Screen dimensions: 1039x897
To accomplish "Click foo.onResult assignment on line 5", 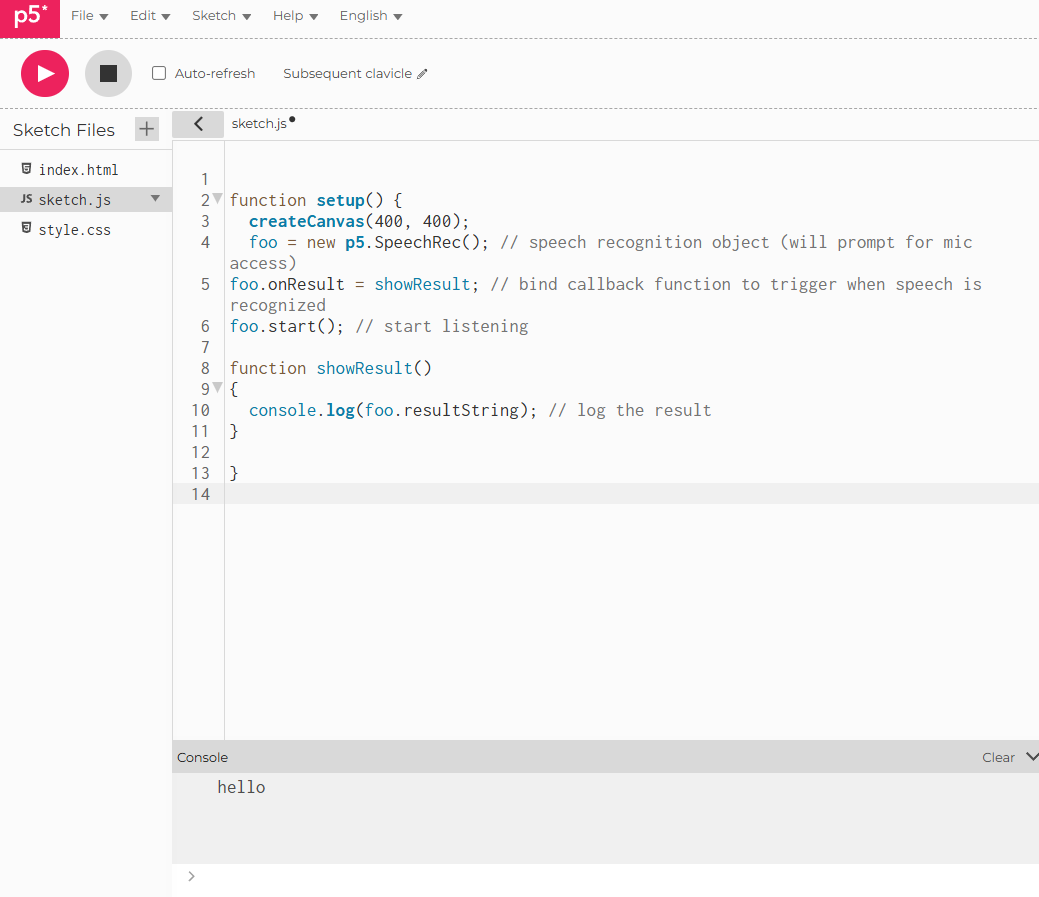I will pyautogui.click(x=355, y=284).
